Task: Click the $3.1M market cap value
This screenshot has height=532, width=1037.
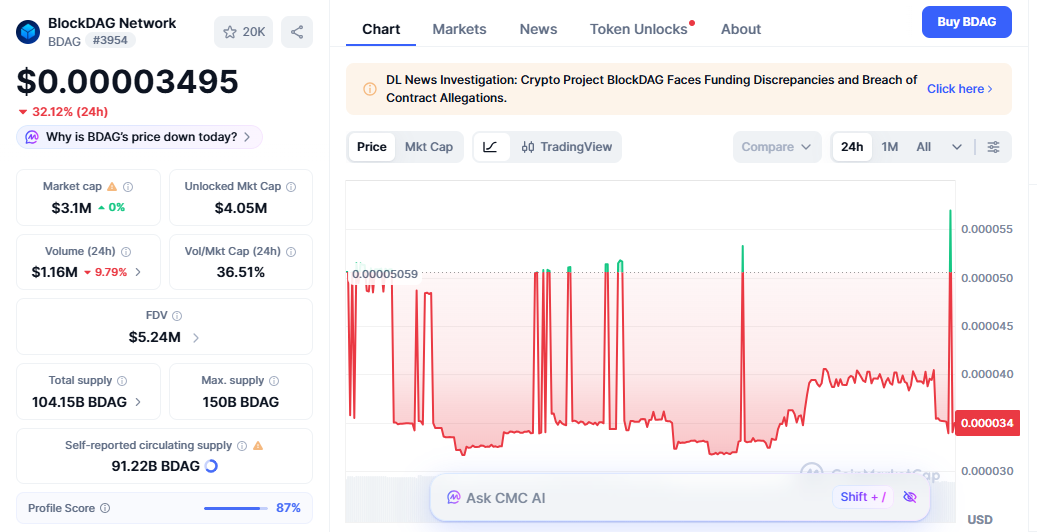Action: [x=71, y=208]
